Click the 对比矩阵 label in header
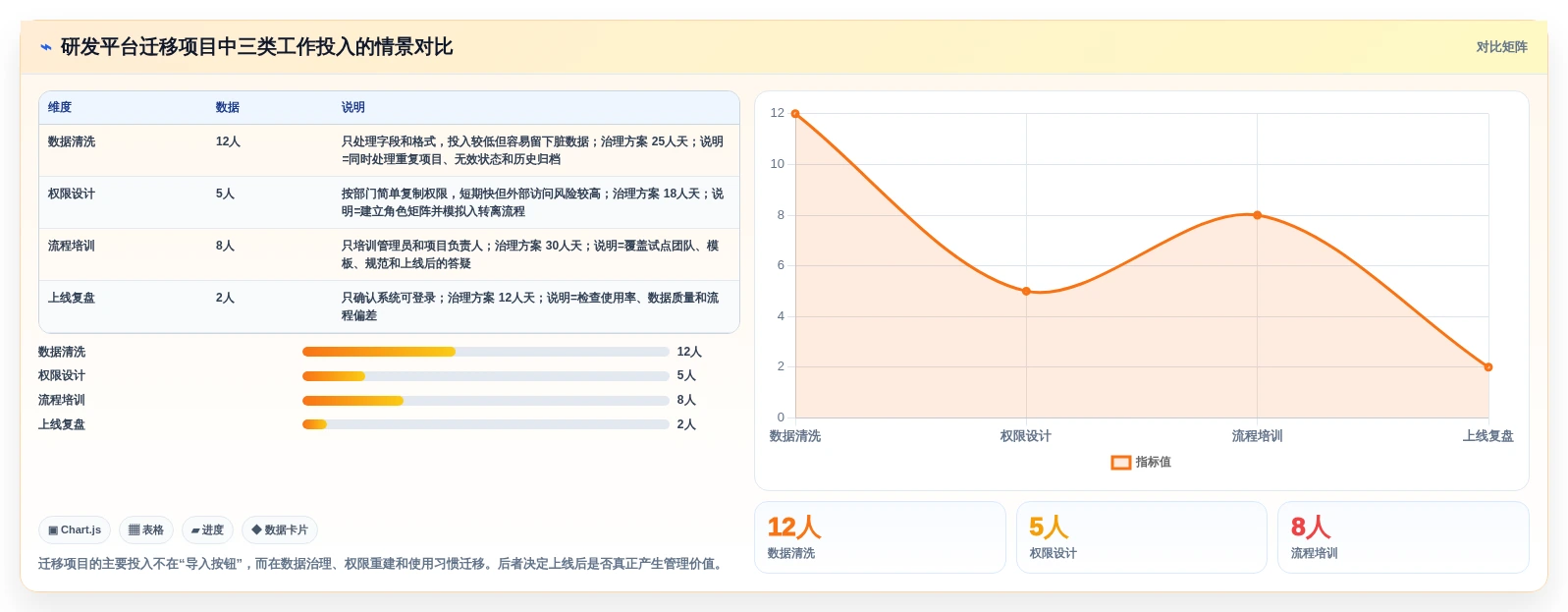Viewport: 1568px width, 612px height. (1501, 47)
